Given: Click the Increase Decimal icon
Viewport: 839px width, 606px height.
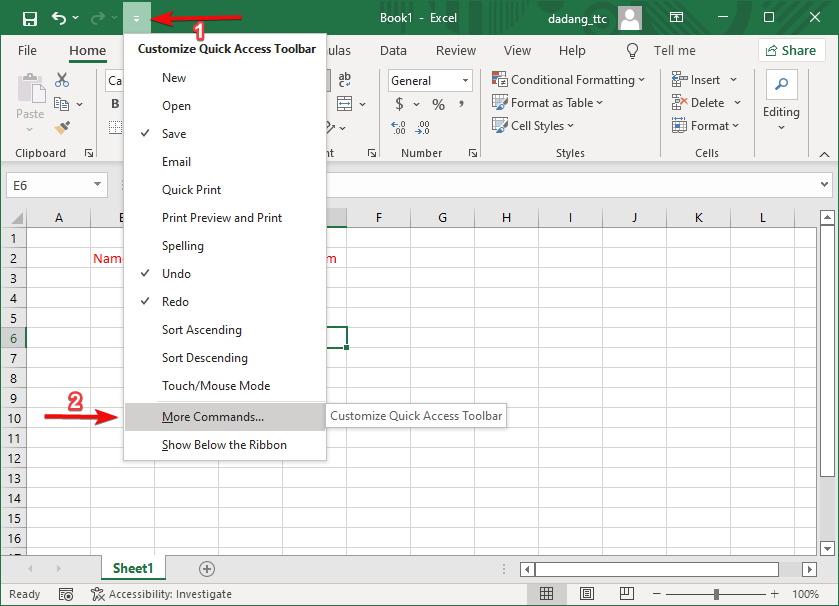Looking at the screenshot, I should coord(397,128).
